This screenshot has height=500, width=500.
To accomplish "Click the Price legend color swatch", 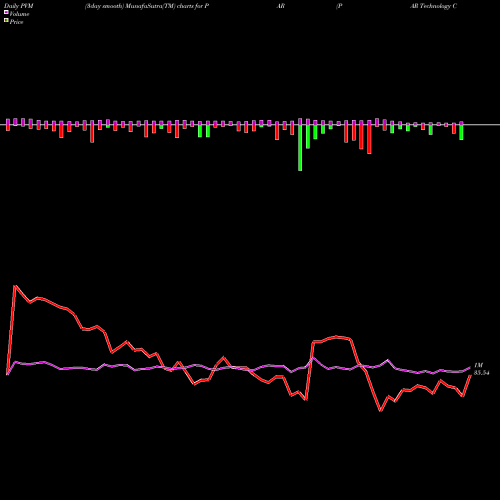I will pos(6,21).
